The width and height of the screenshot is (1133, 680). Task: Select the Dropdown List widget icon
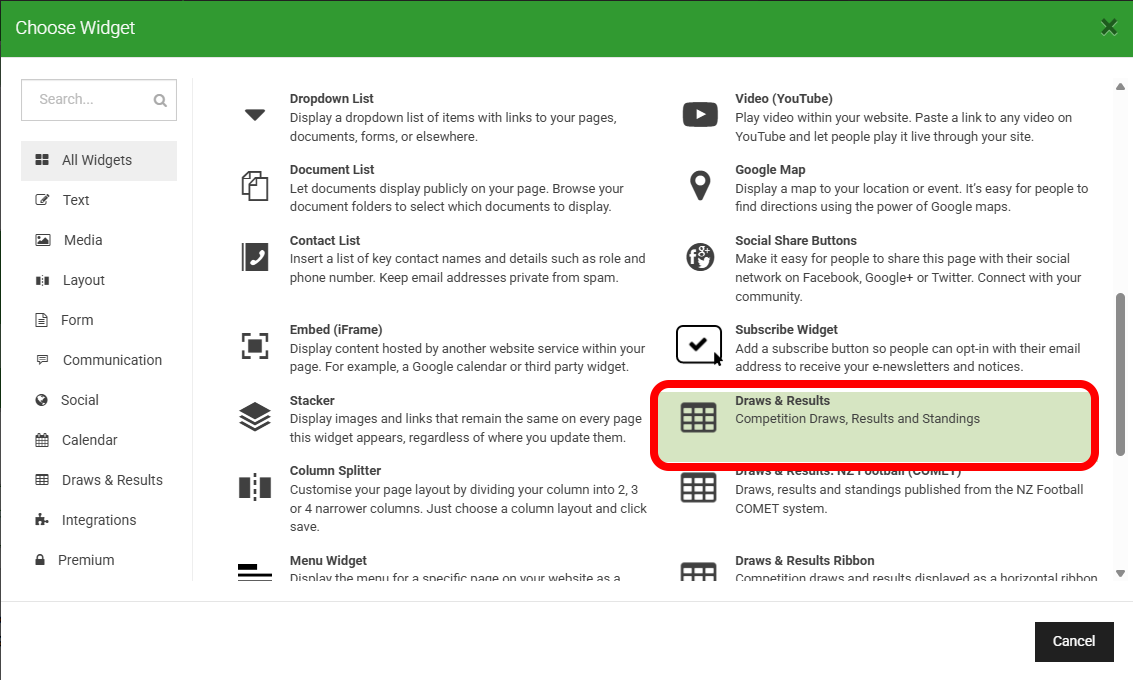pos(255,115)
